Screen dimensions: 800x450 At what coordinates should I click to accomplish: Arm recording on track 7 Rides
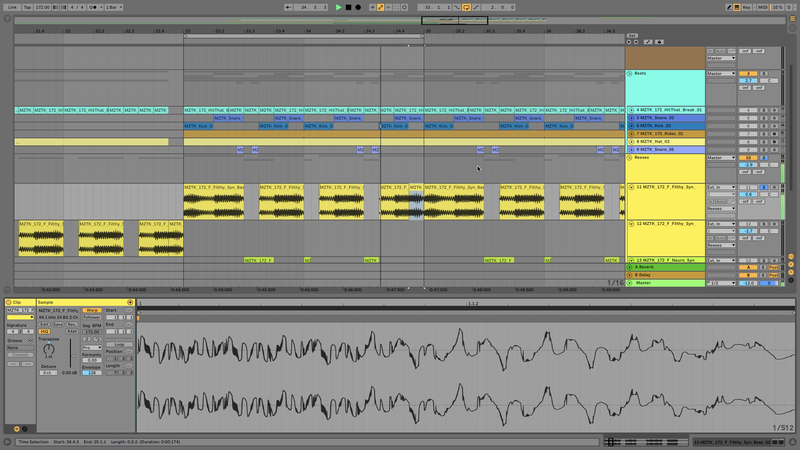coord(774,134)
